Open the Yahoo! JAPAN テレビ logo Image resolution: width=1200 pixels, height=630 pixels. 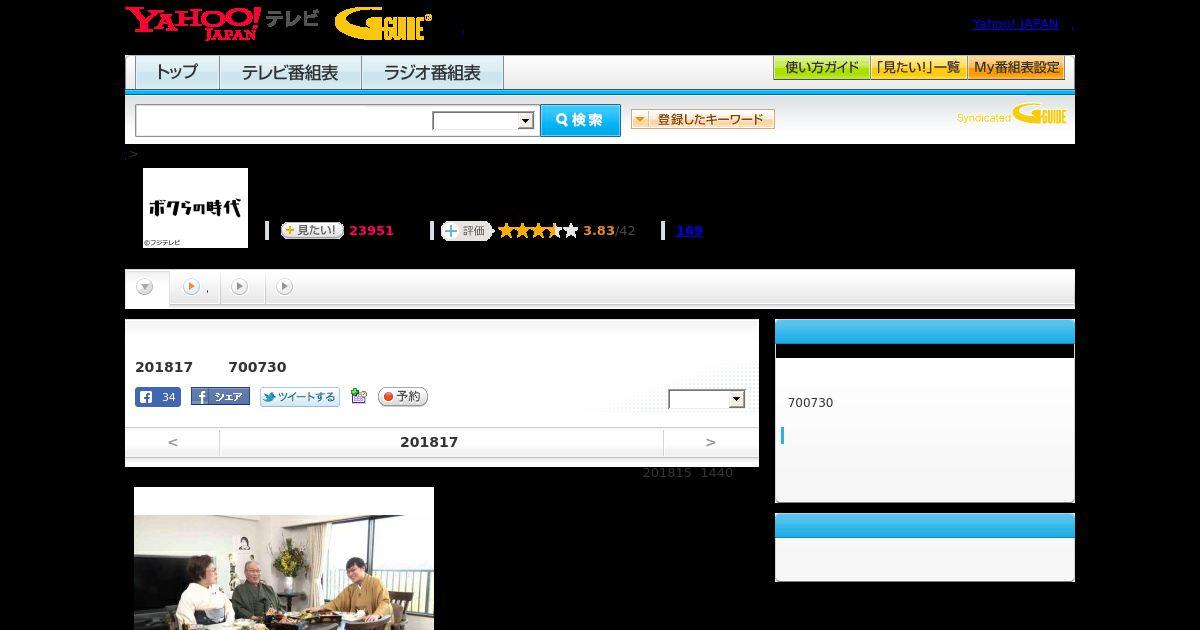[x=222, y=23]
